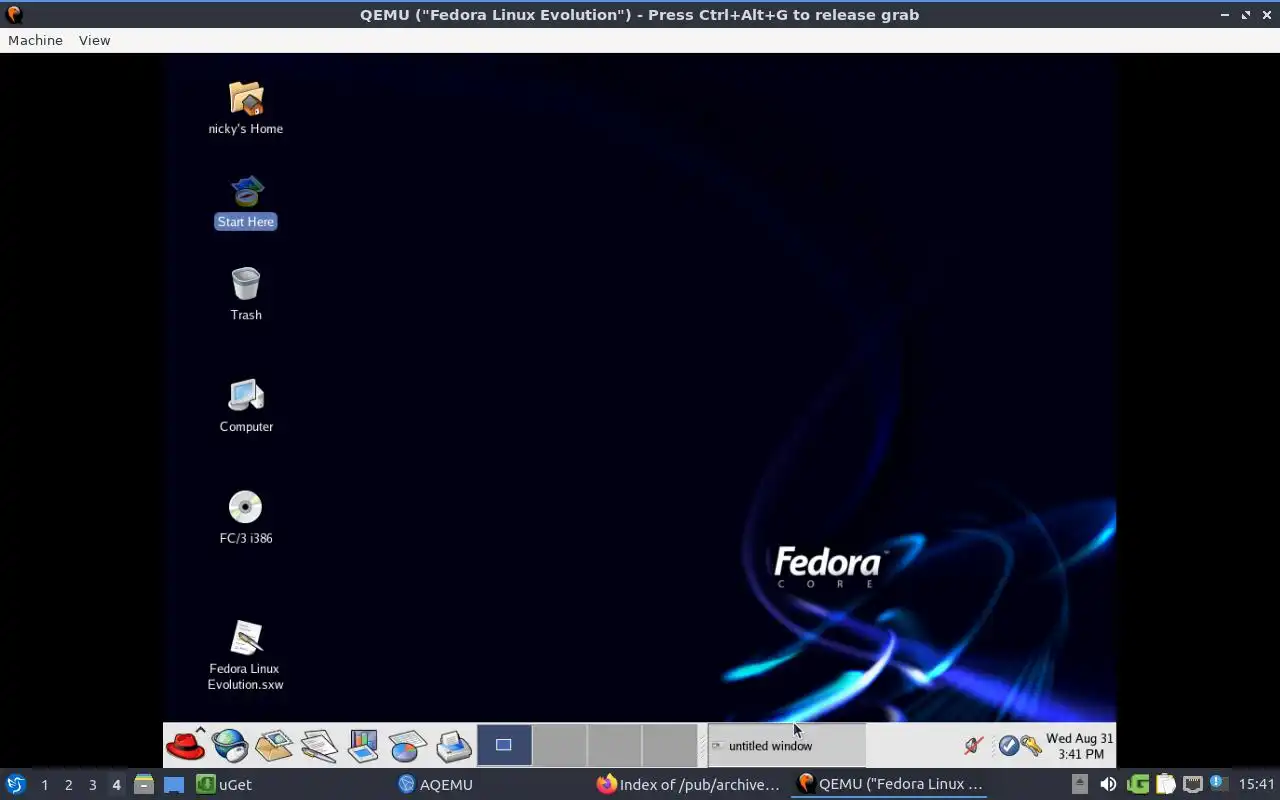Switch to the uGet taskbar window
Screen dimensions: 1280x800
[x=290, y=784]
